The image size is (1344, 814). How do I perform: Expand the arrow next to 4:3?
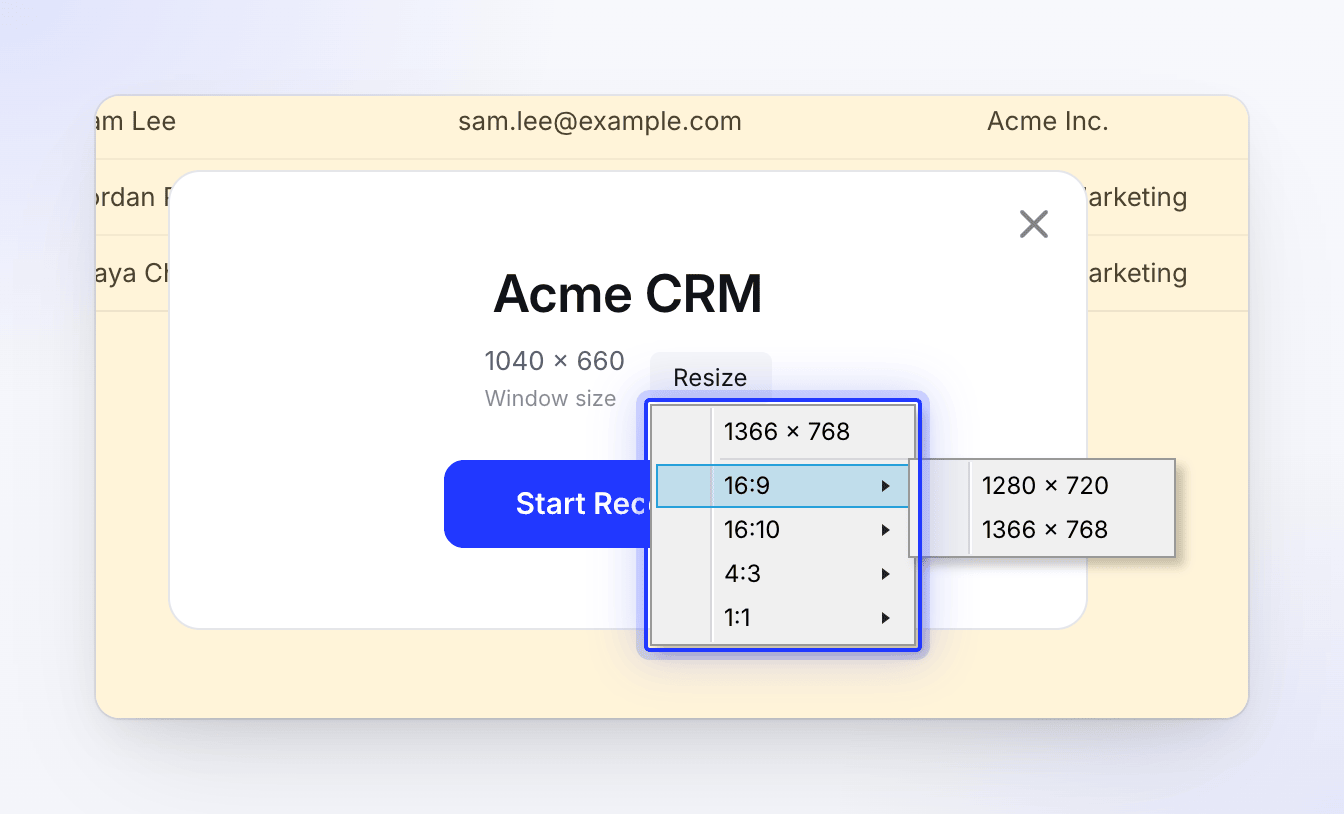click(885, 574)
